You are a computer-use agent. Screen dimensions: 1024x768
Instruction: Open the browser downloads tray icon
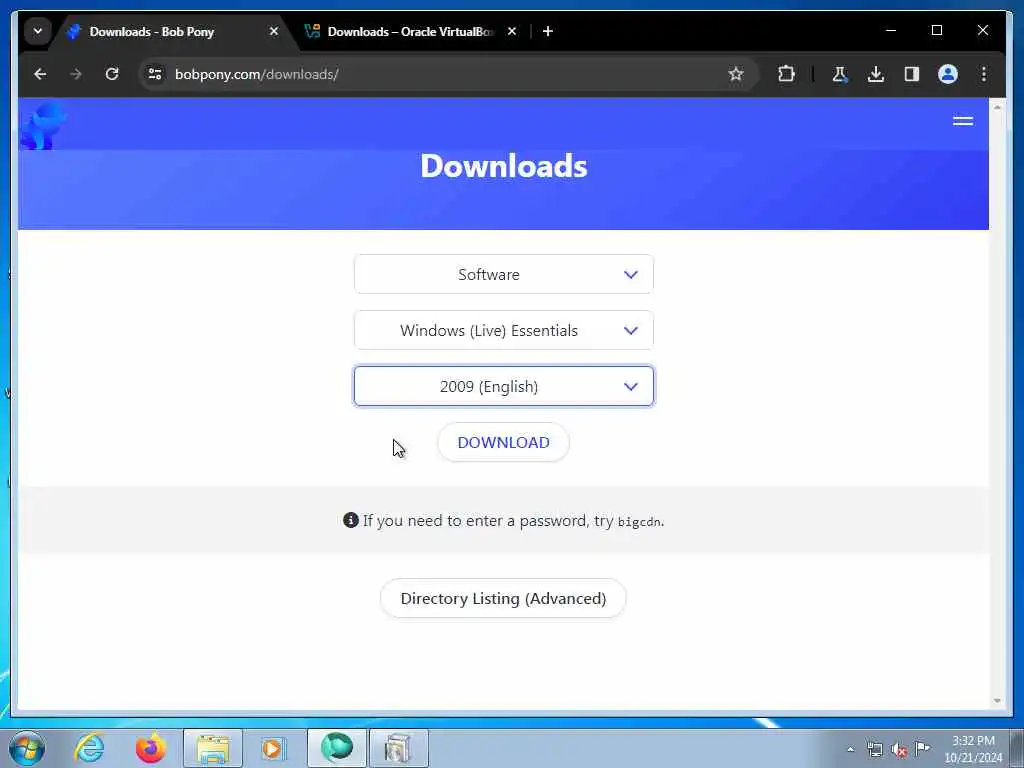coord(876,74)
